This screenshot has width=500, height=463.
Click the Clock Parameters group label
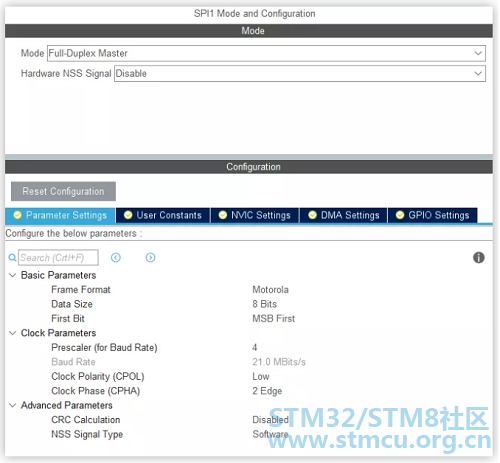[x=58, y=333]
